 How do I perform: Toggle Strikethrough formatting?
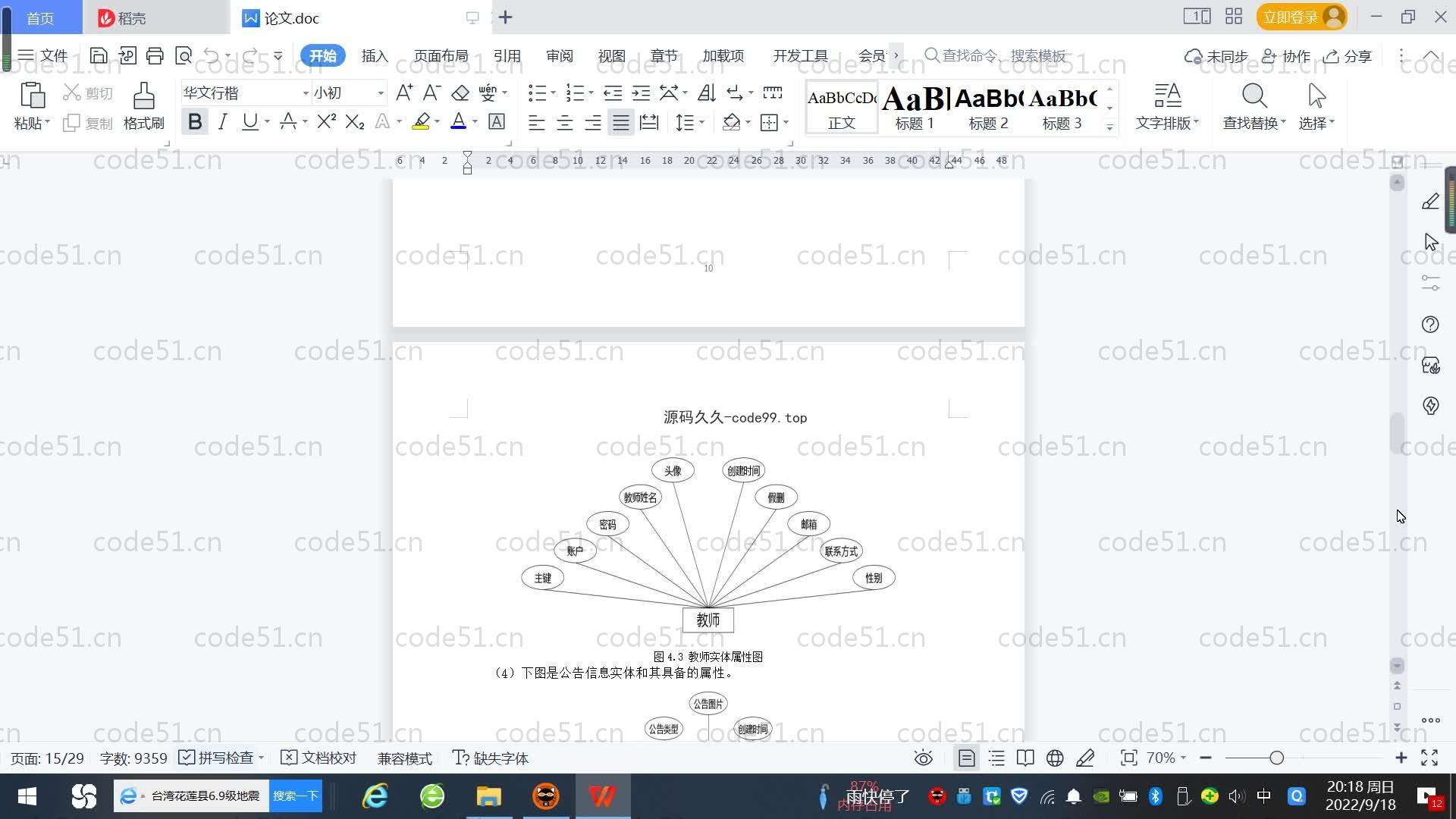point(287,121)
